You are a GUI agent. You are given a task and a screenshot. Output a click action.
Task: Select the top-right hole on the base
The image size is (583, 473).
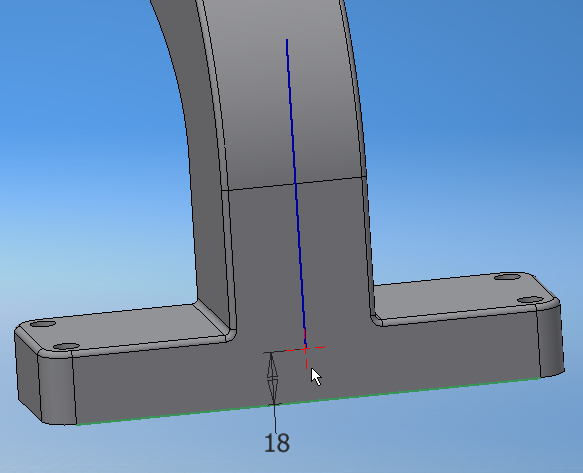tap(507, 277)
